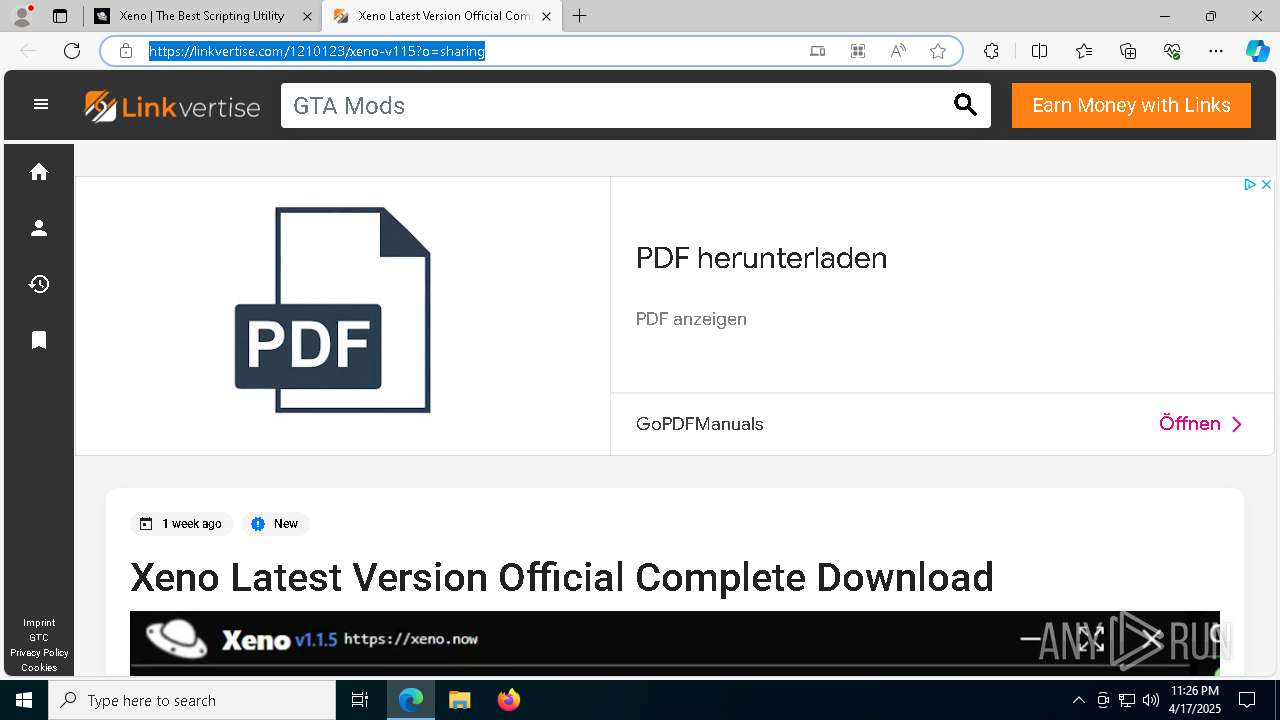The width and height of the screenshot is (1280, 720).
Task: Click Xeno Latest Version Official heading
Action: [x=562, y=577]
